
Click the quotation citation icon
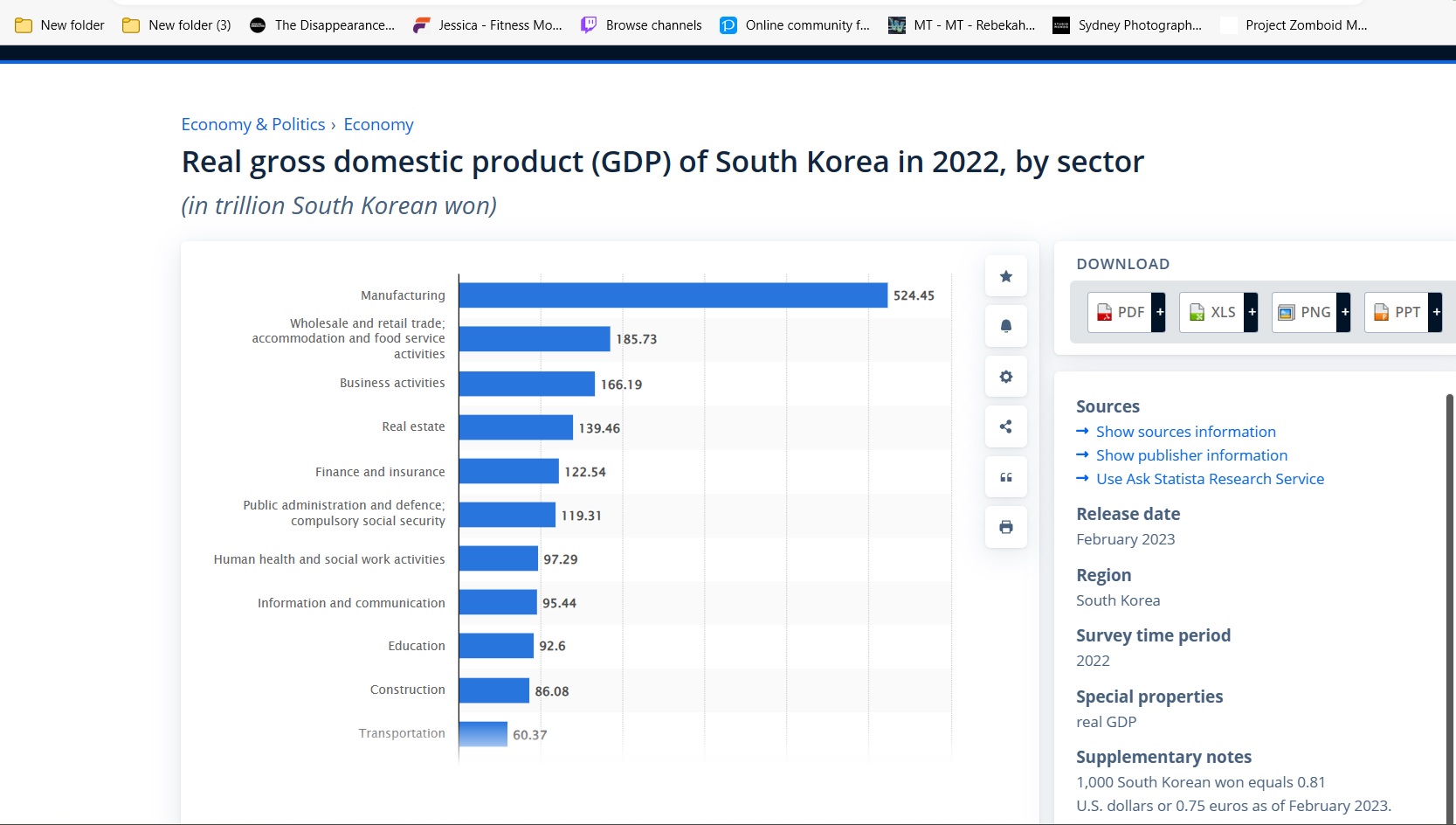[1005, 477]
